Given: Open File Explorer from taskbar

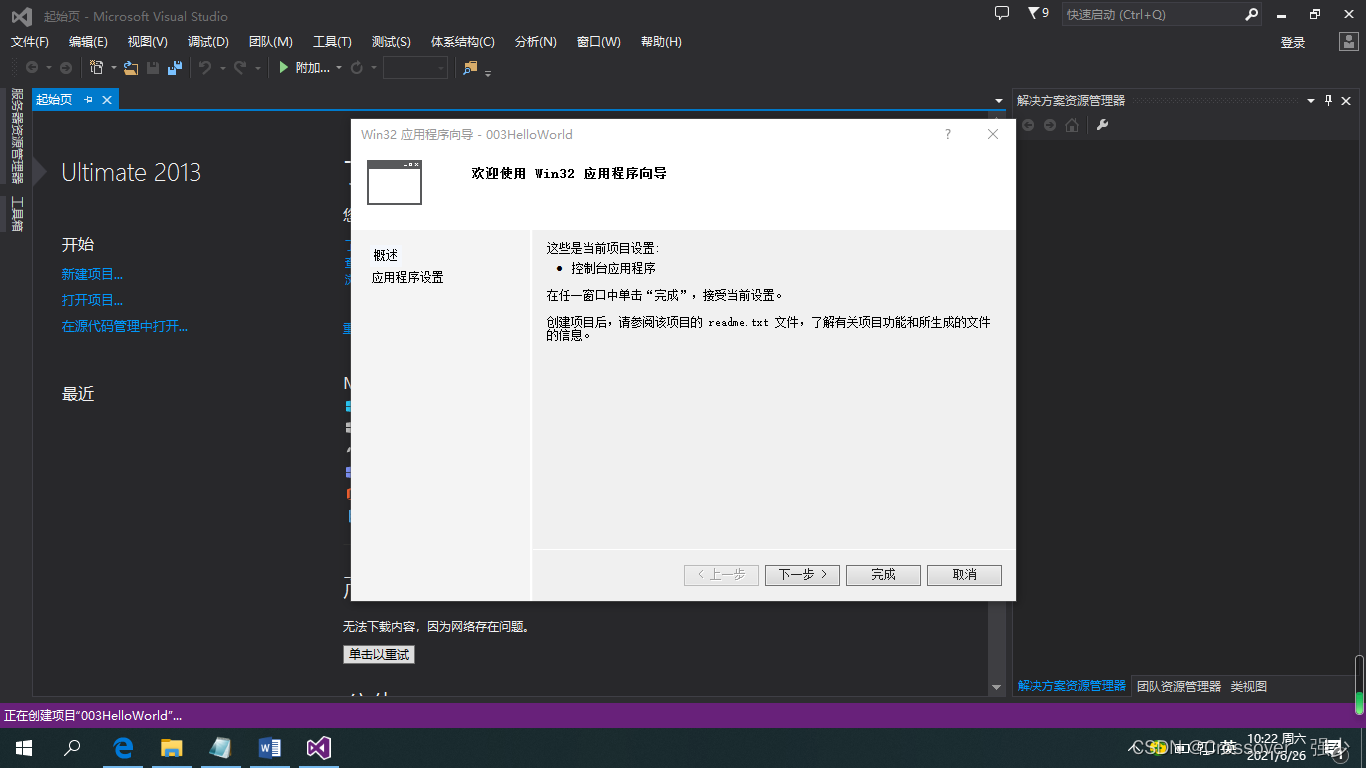Looking at the screenshot, I should 172,748.
